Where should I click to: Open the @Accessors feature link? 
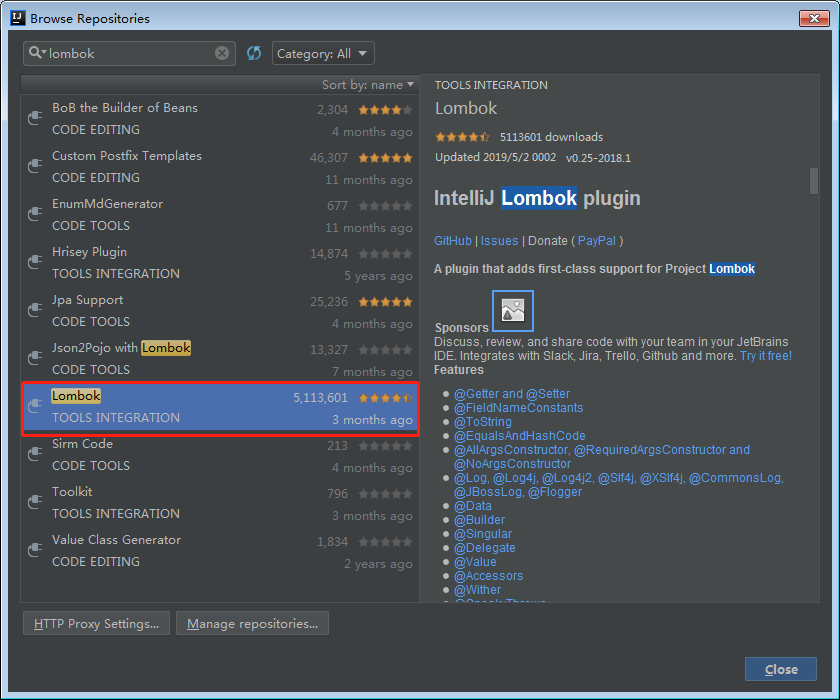(489, 576)
